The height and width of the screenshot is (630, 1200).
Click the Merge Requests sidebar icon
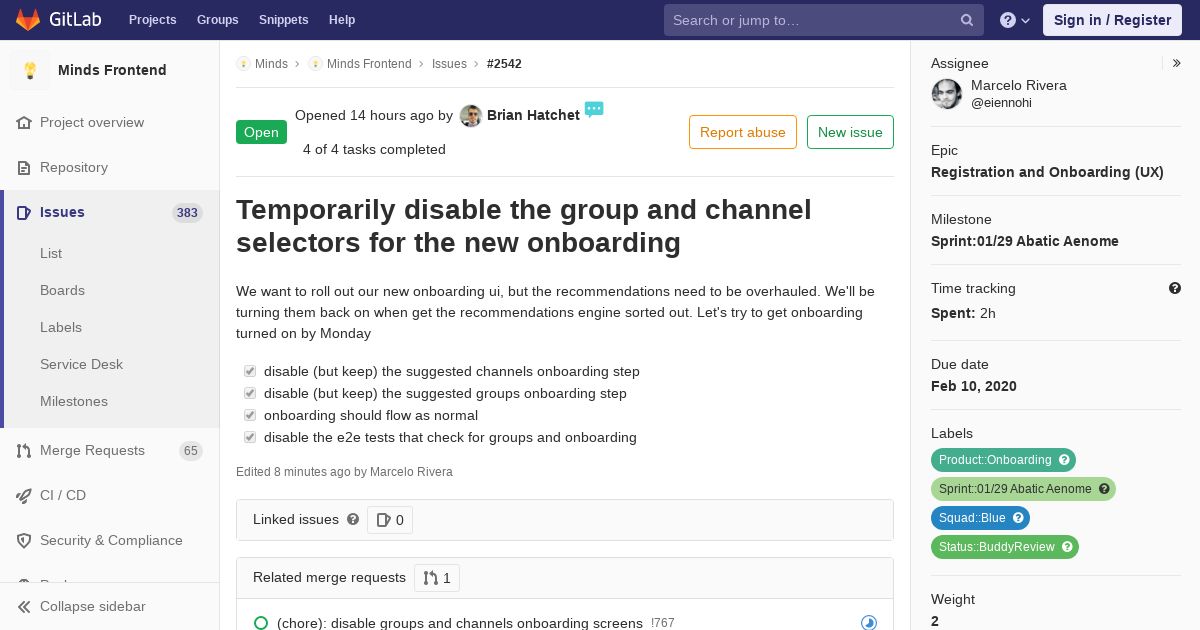24,450
